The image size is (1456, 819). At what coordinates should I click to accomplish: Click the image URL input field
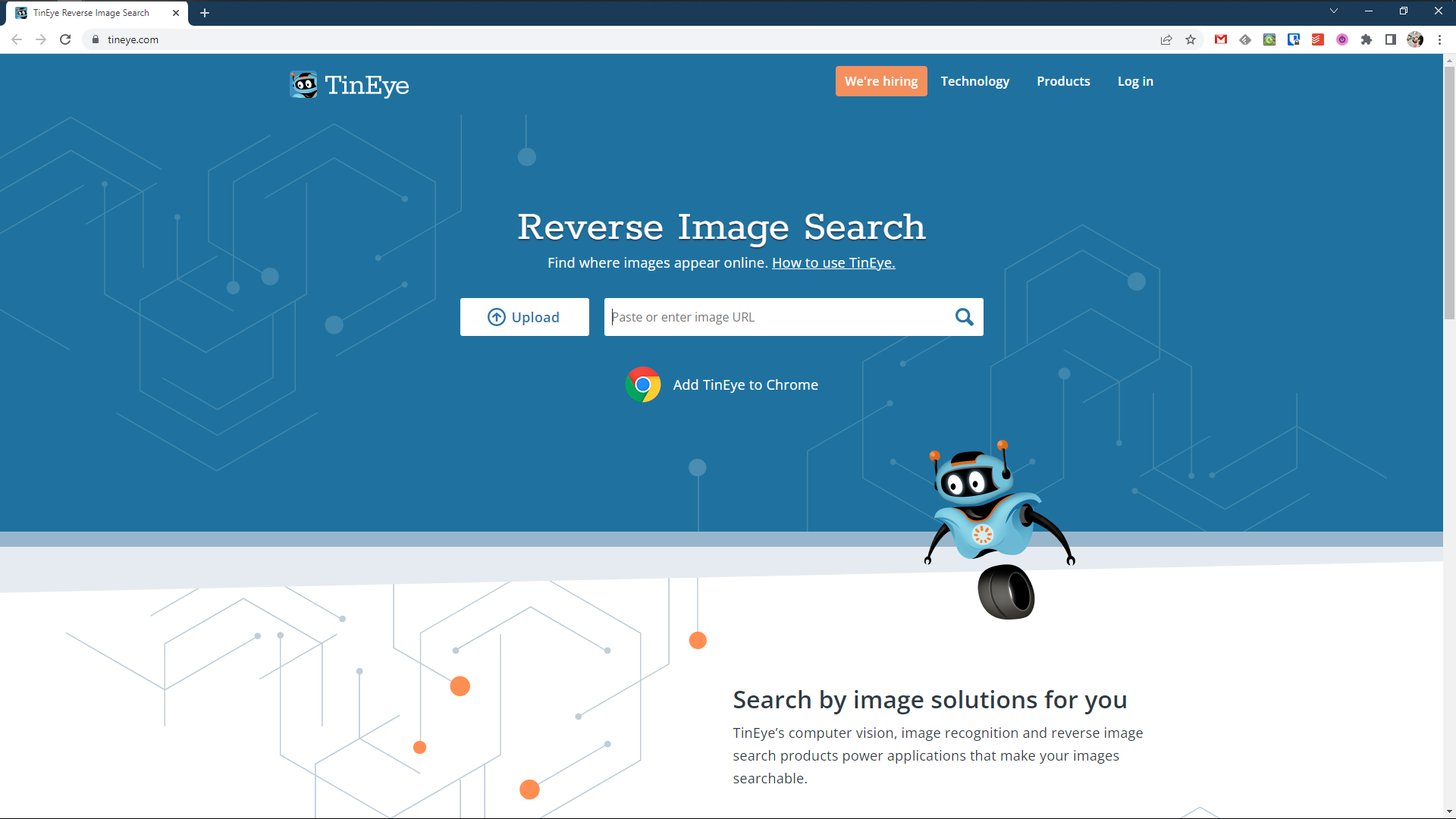pos(773,317)
